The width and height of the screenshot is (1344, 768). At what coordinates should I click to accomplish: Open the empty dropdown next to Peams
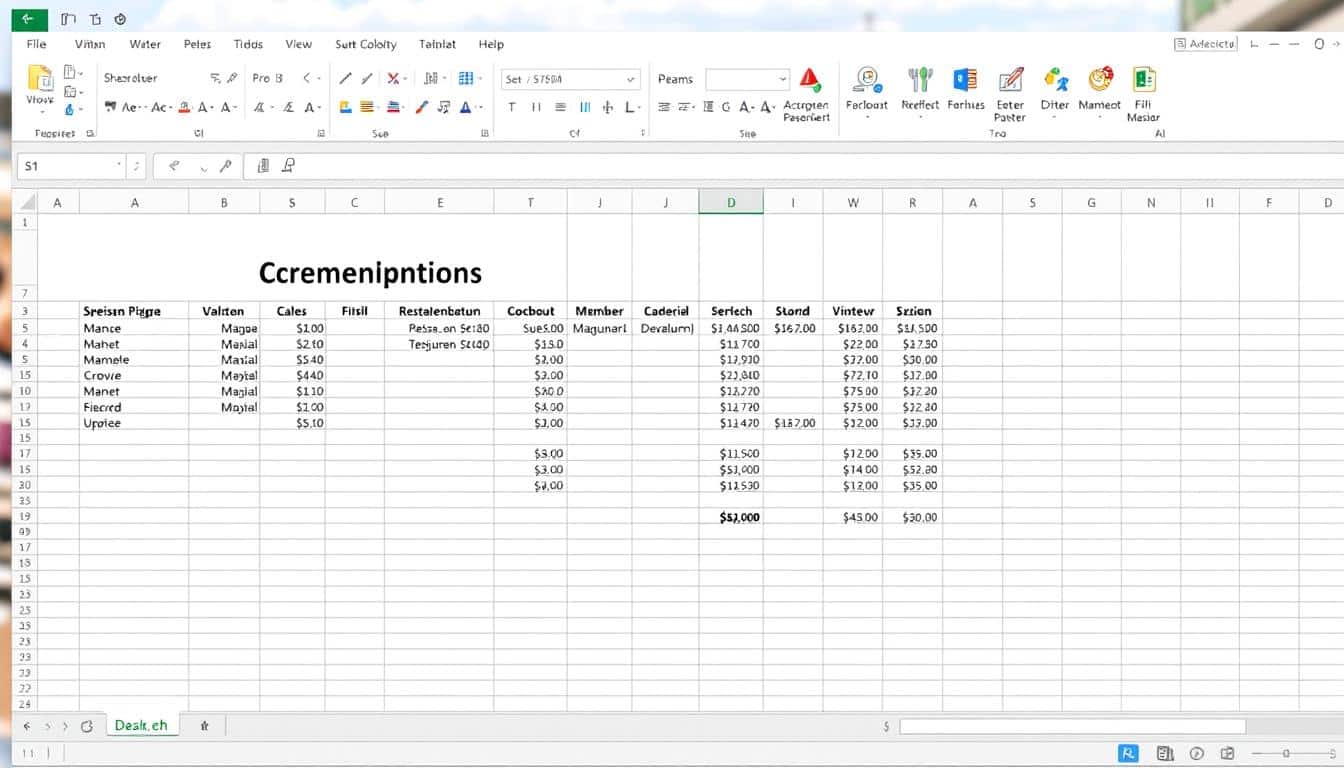[747, 79]
